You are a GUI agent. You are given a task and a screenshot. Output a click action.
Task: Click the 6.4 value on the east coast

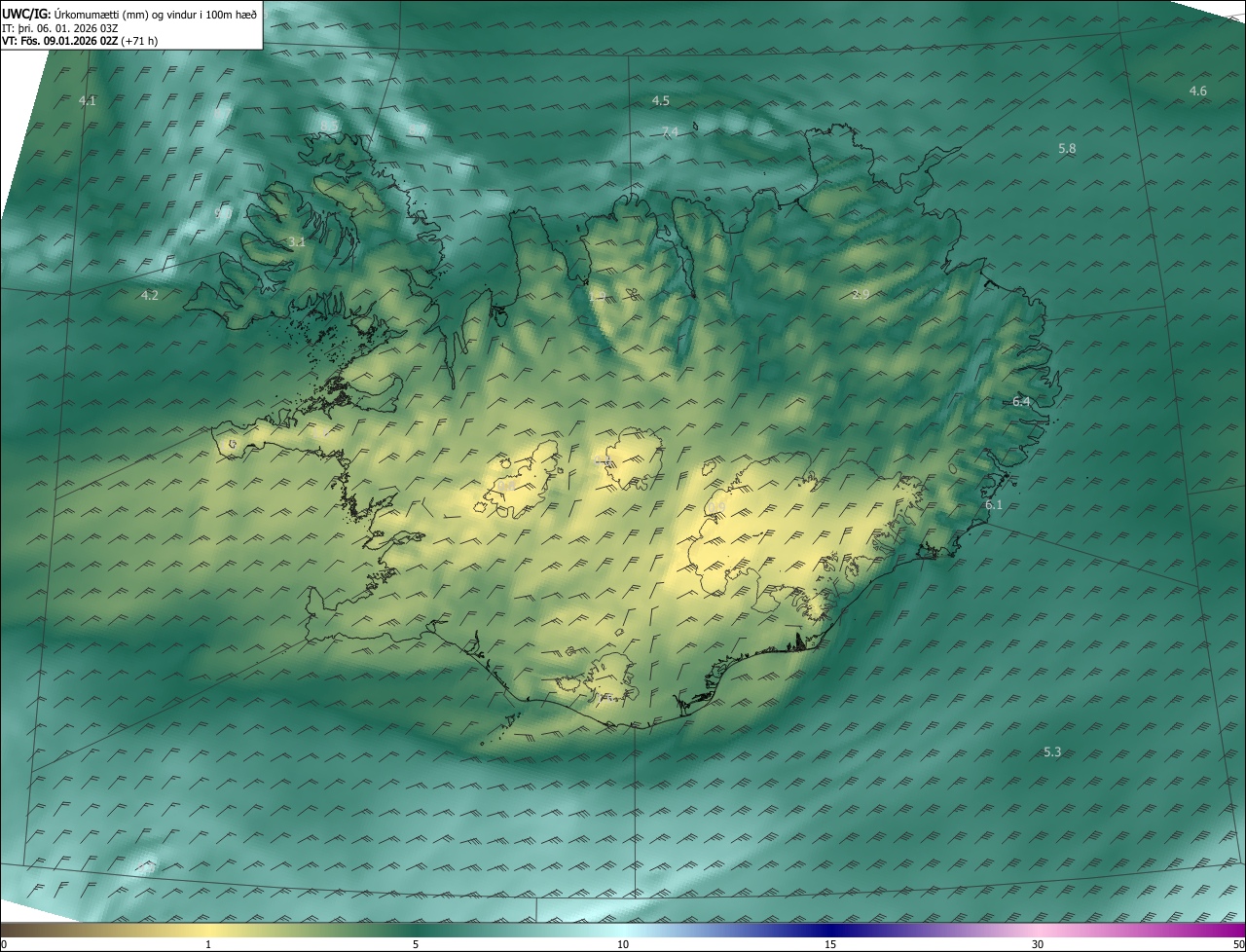pyautogui.click(x=1021, y=401)
